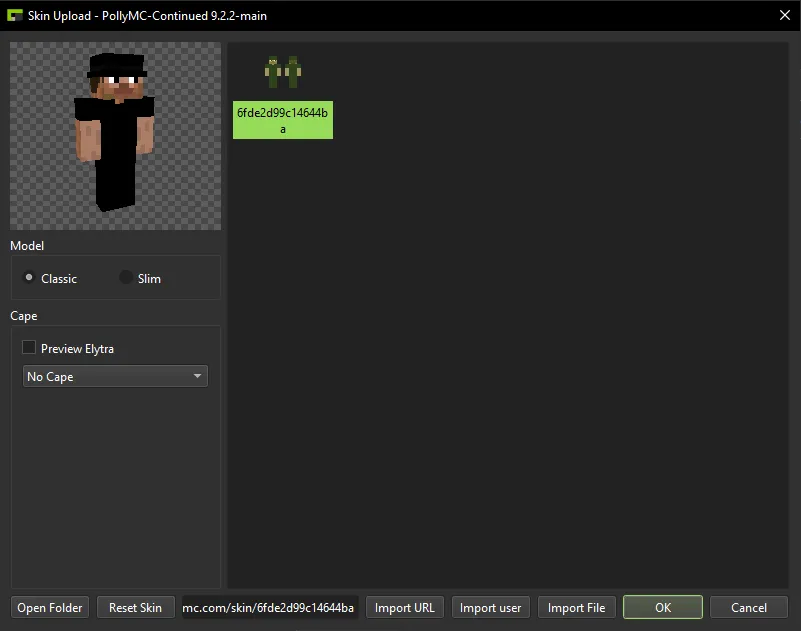Click the Import File button
Viewport: 801px width, 631px height.
point(576,607)
